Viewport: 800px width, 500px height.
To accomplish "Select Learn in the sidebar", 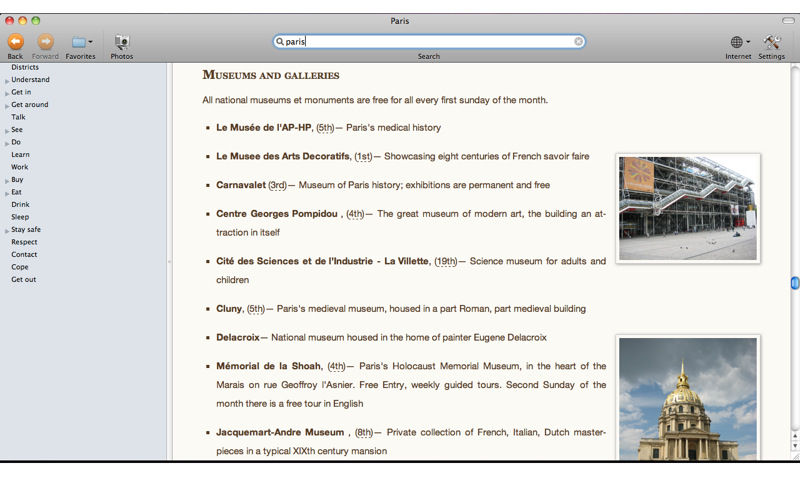I will pyautogui.click(x=20, y=155).
